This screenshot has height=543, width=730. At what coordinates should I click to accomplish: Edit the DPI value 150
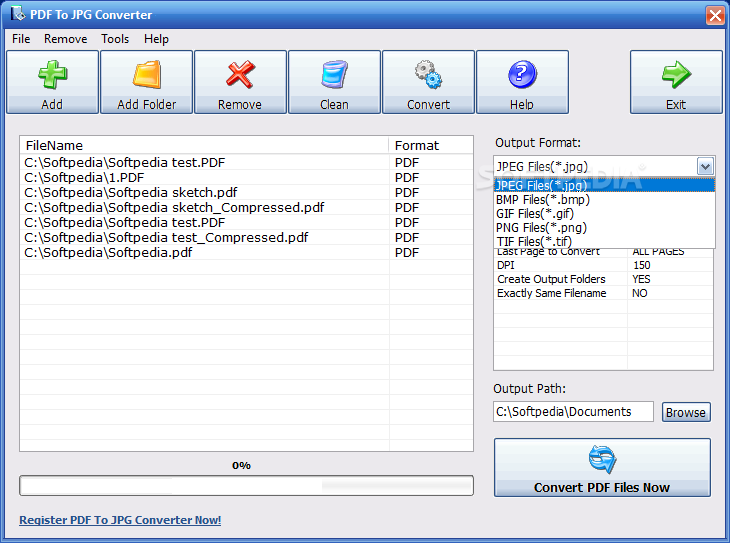pos(642,265)
